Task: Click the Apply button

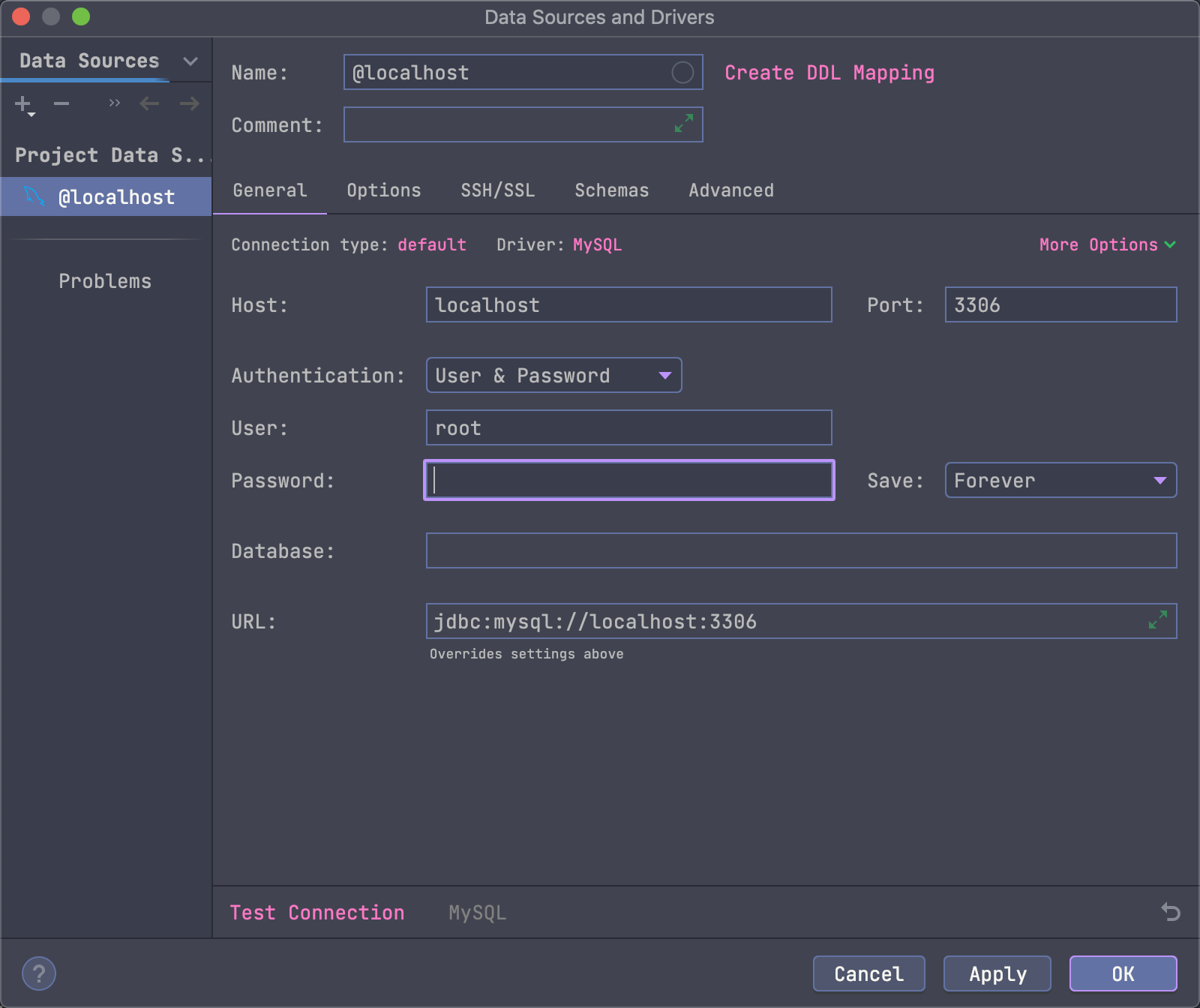Action: coord(997,973)
